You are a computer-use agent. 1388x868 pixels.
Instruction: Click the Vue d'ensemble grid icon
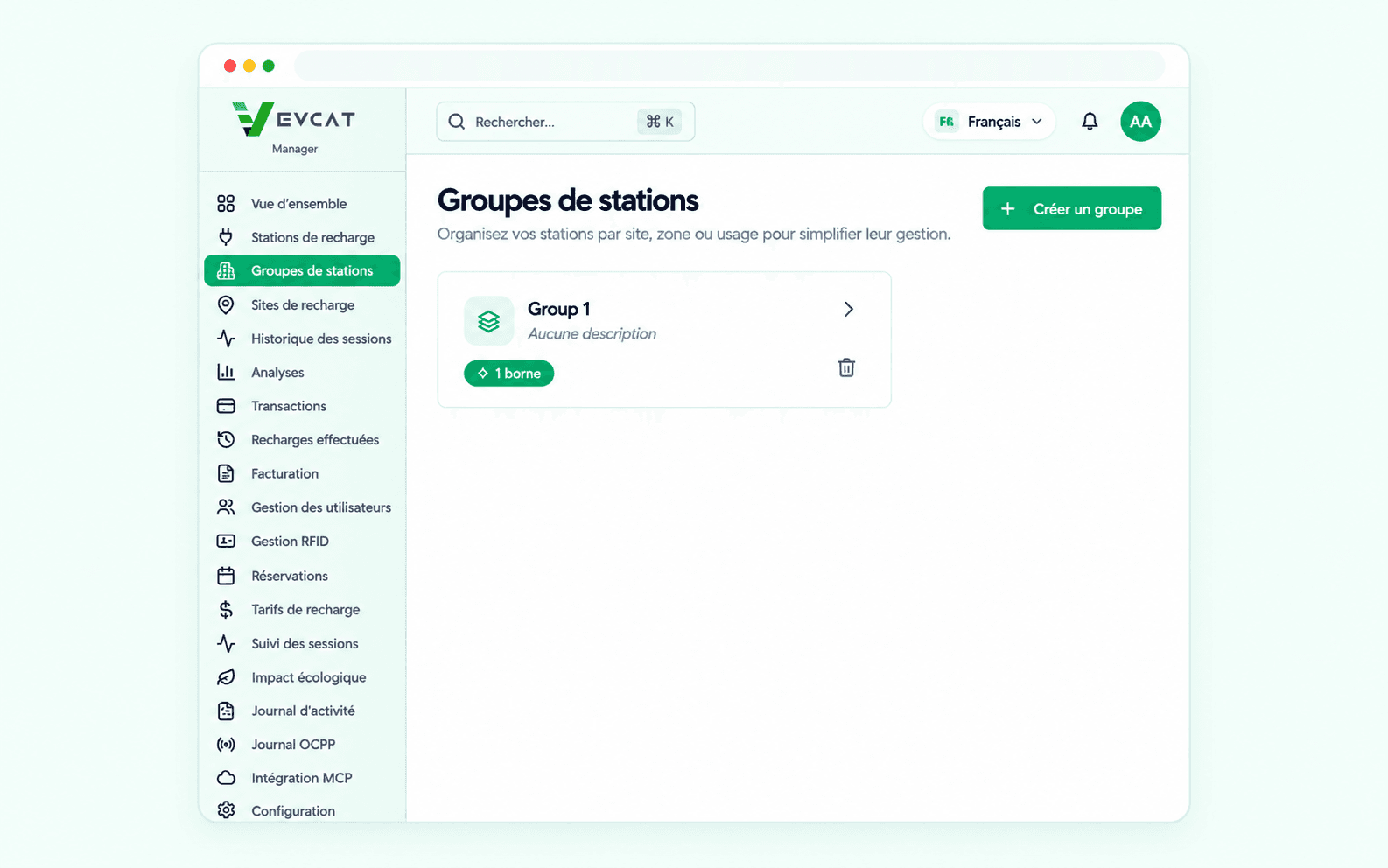tap(226, 204)
